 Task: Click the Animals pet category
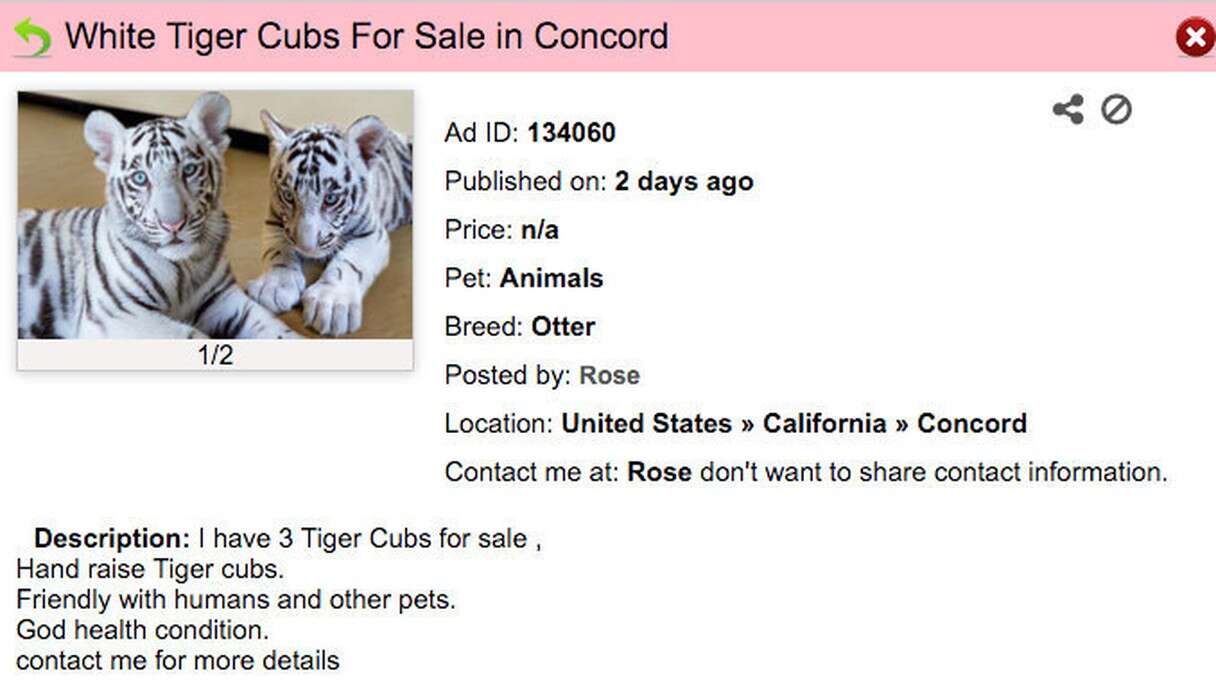(x=551, y=278)
